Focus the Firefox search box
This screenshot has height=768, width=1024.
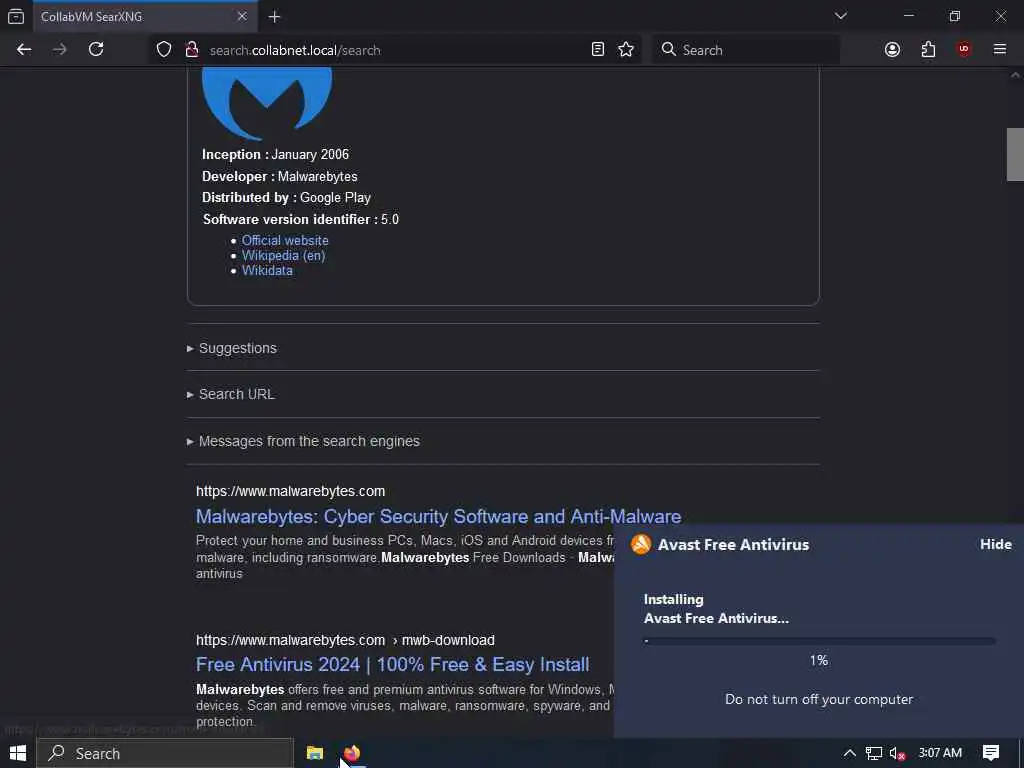point(745,50)
